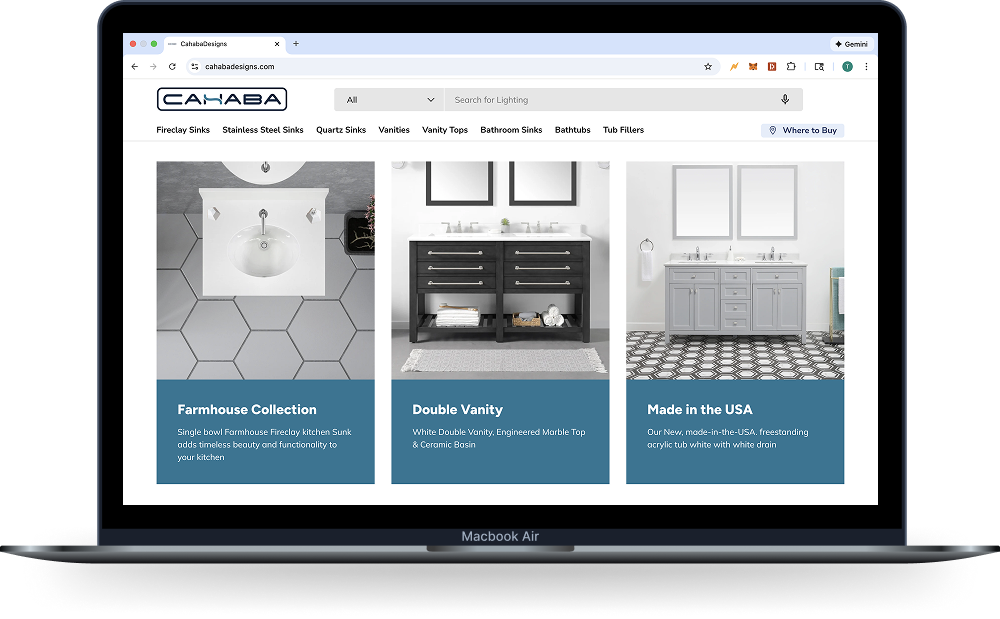This screenshot has width=1000, height=619.
Task: Open the MetaMask fox extension icon
Action: 752,67
